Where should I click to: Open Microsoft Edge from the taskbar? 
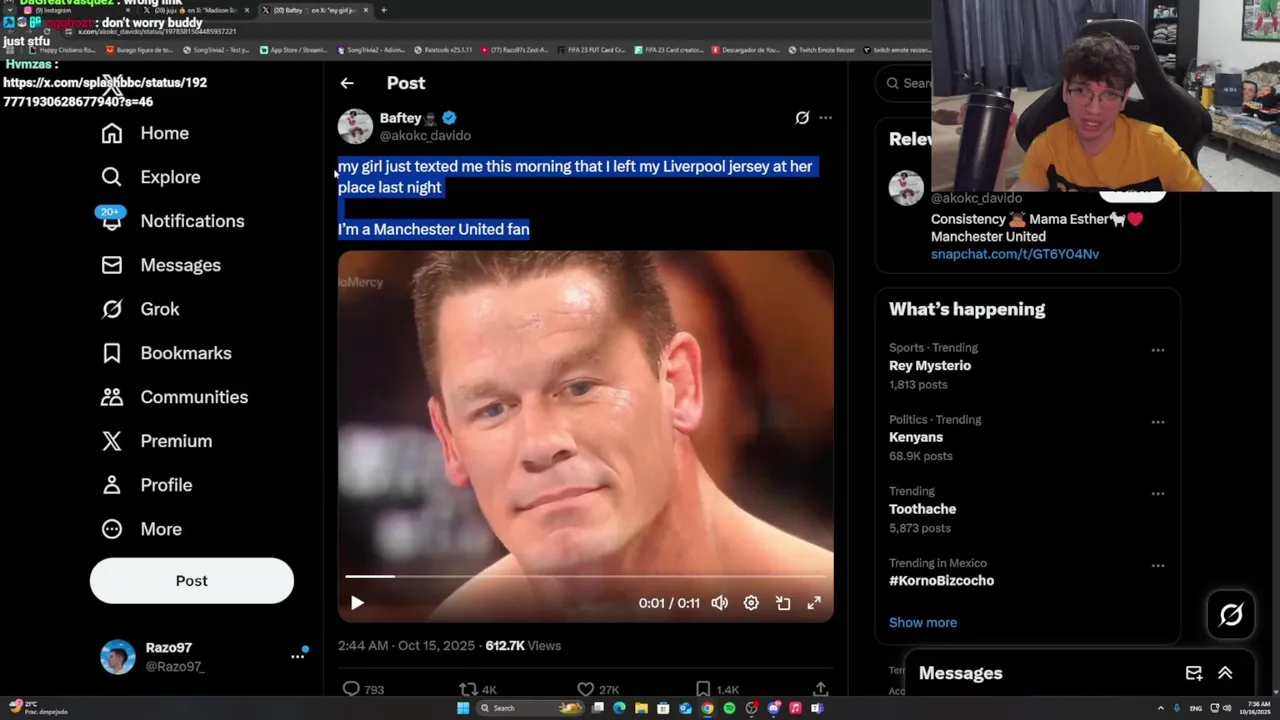pyautogui.click(x=619, y=708)
